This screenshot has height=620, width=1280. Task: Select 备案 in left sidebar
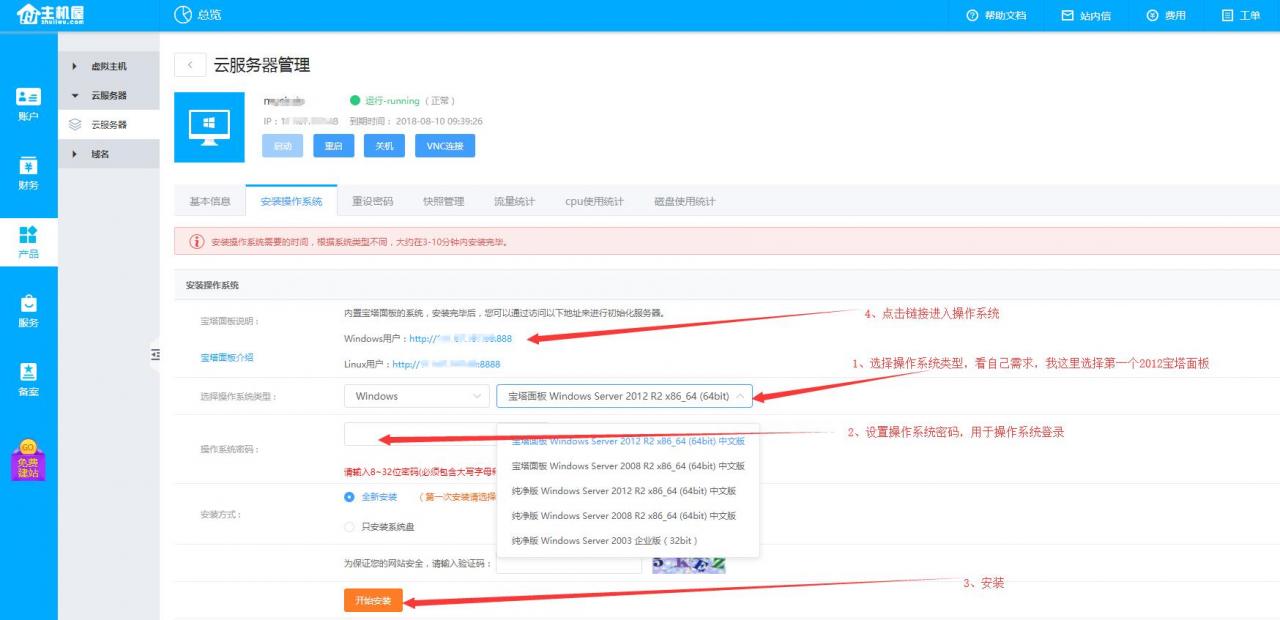click(x=28, y=380)
